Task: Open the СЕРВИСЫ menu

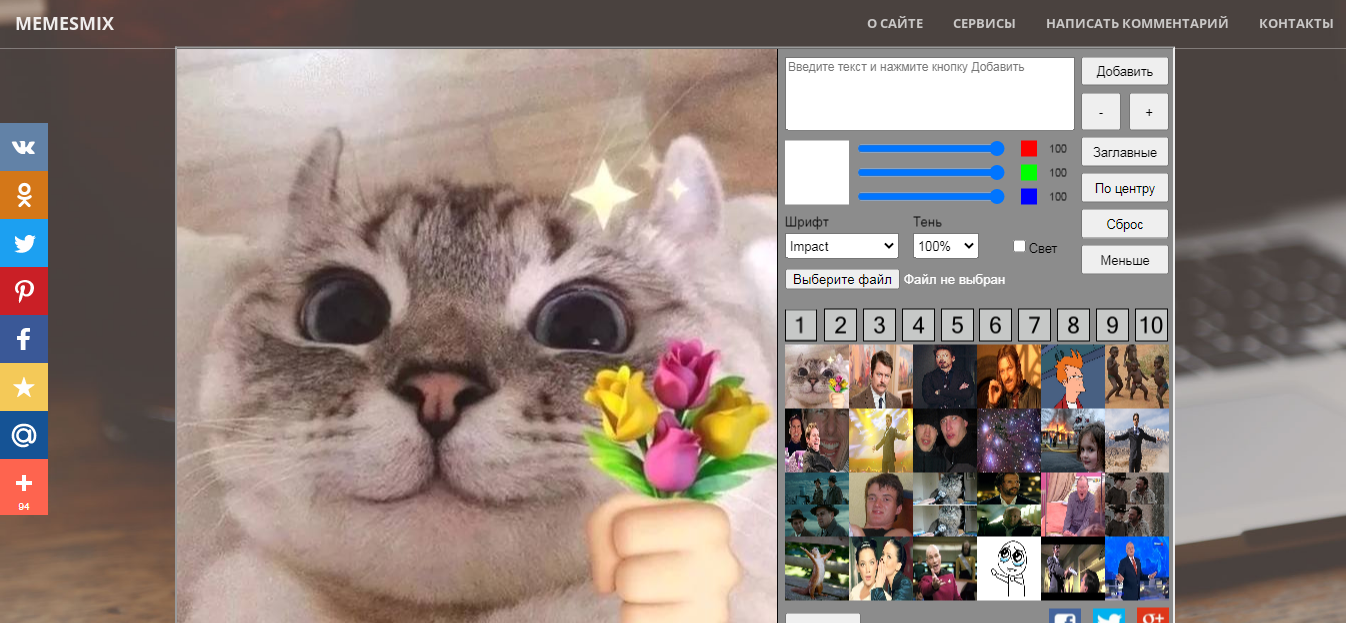Action: [984, 23]
